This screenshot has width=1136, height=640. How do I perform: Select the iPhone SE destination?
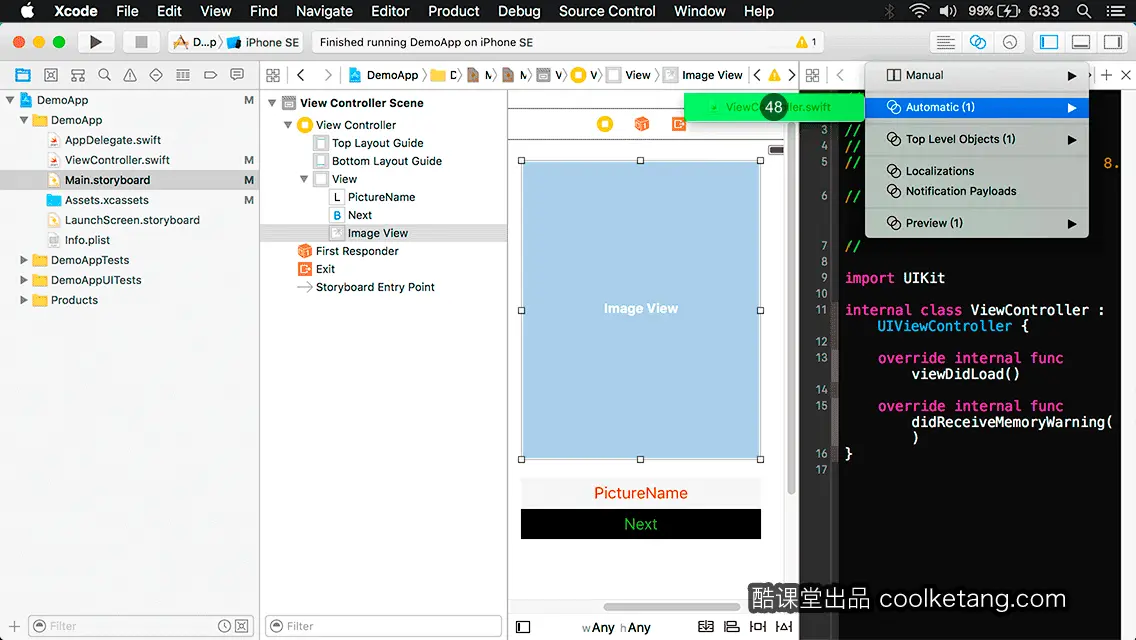(264, 42)
